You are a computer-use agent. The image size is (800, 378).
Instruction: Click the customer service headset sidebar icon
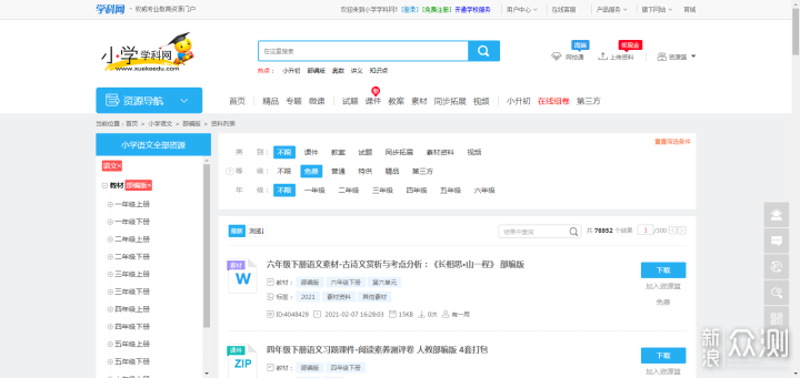click(x=777, y=215)
